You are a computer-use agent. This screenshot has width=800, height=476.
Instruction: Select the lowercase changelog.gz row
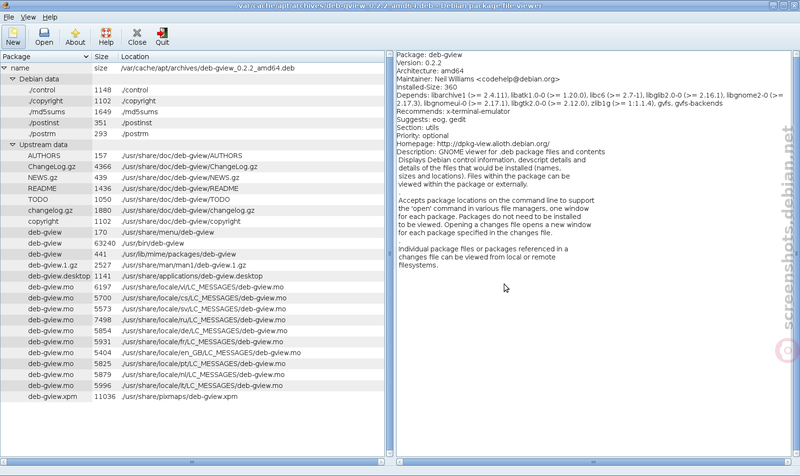coord(192,210)
